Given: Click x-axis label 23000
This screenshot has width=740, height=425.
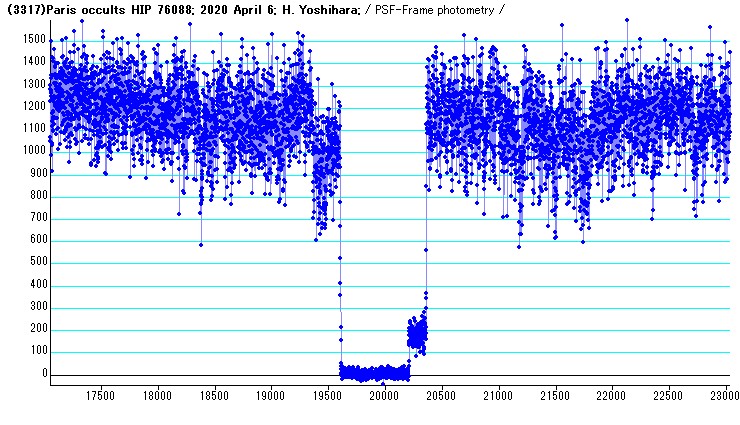Looking at the screenshot, I should coord(724,395).
